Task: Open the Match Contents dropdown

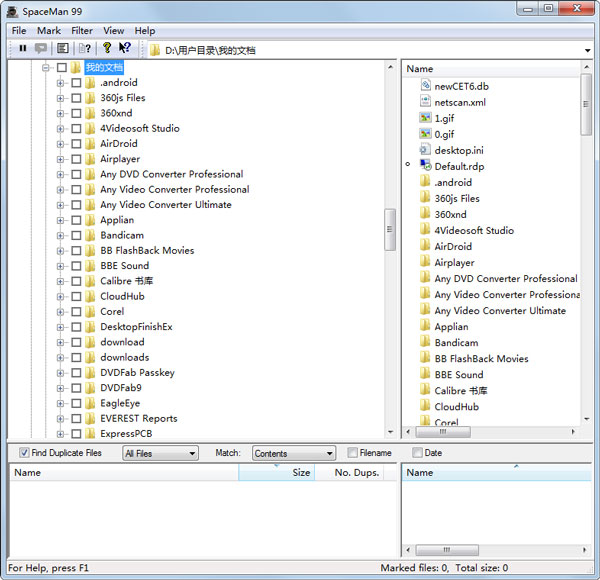Action: point(293,453)
